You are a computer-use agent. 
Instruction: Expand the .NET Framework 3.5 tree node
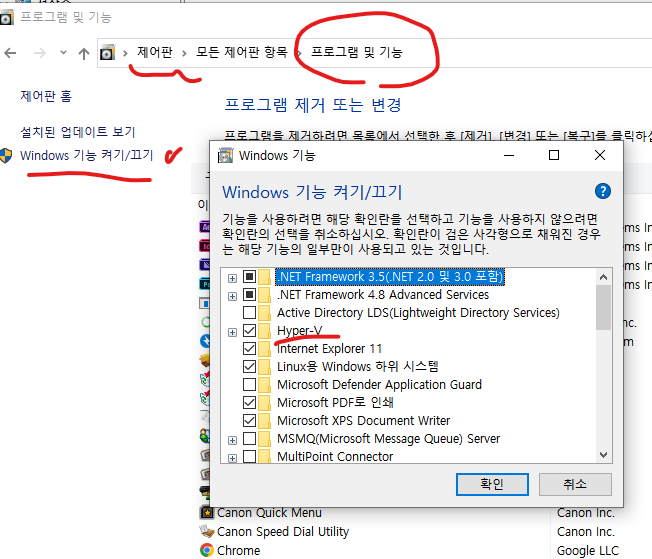coord(232,278)
